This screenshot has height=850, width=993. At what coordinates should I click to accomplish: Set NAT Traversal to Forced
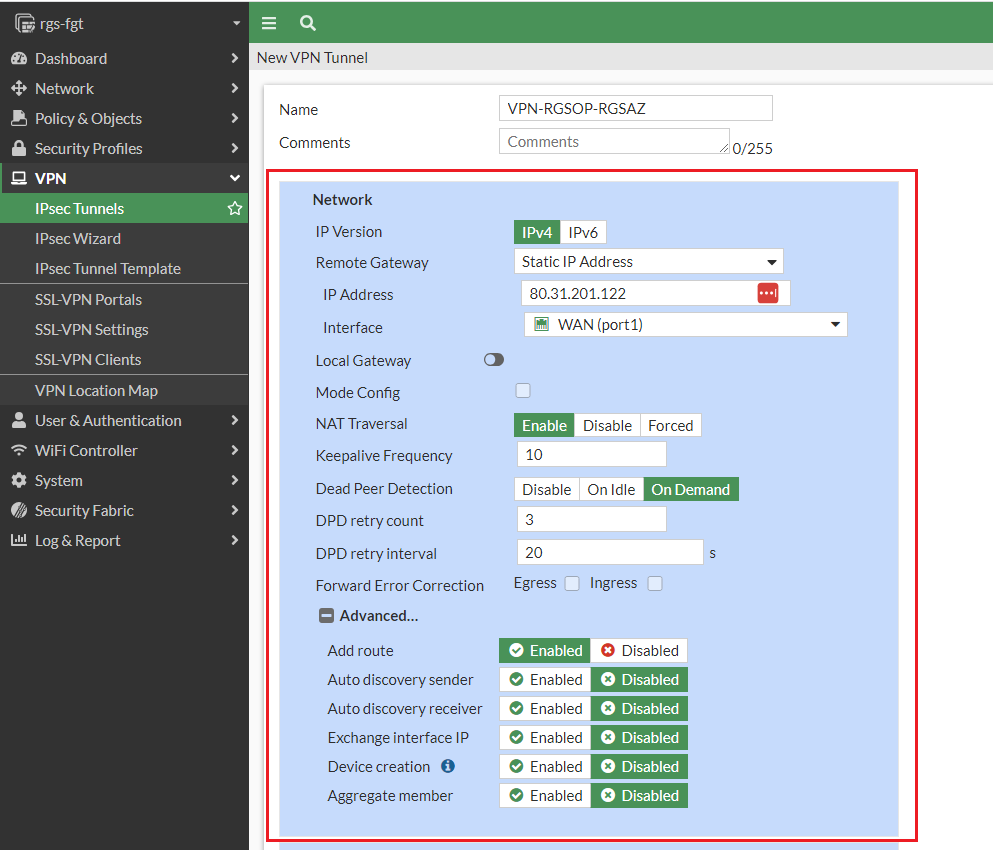coord(670,425)
